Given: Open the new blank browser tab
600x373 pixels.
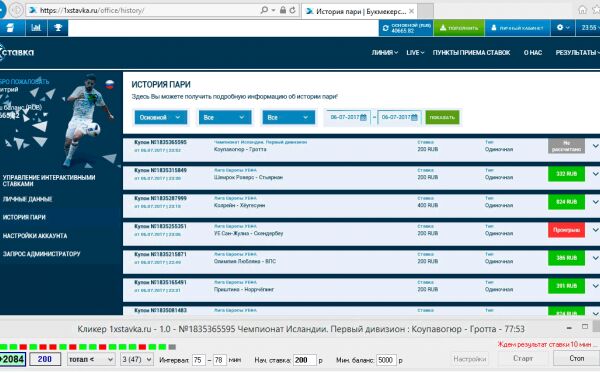Looking at the screenshot, I should pyautogui.click(x=426, y=11).
